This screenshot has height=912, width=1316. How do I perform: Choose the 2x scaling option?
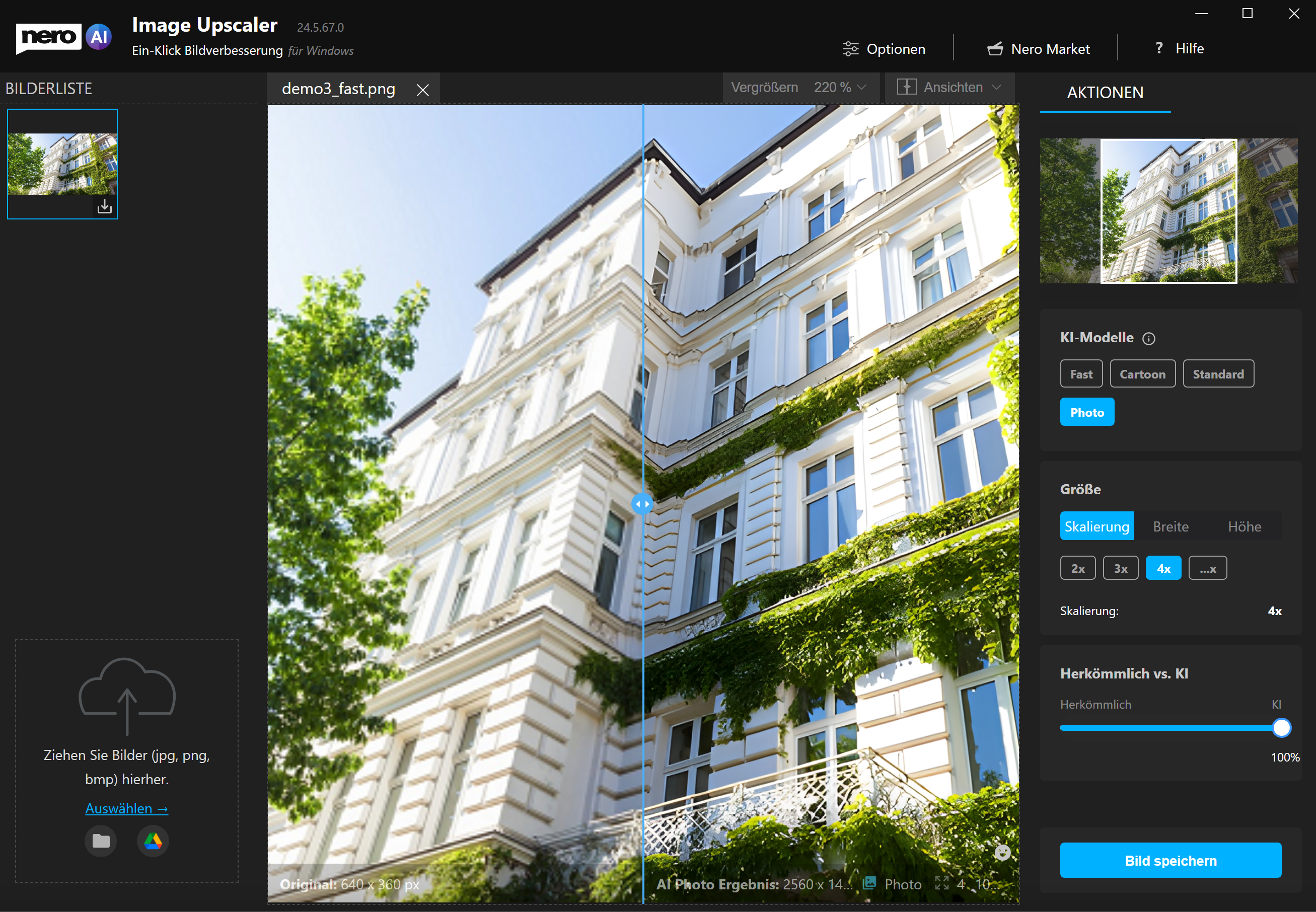tap(1077, 569)
